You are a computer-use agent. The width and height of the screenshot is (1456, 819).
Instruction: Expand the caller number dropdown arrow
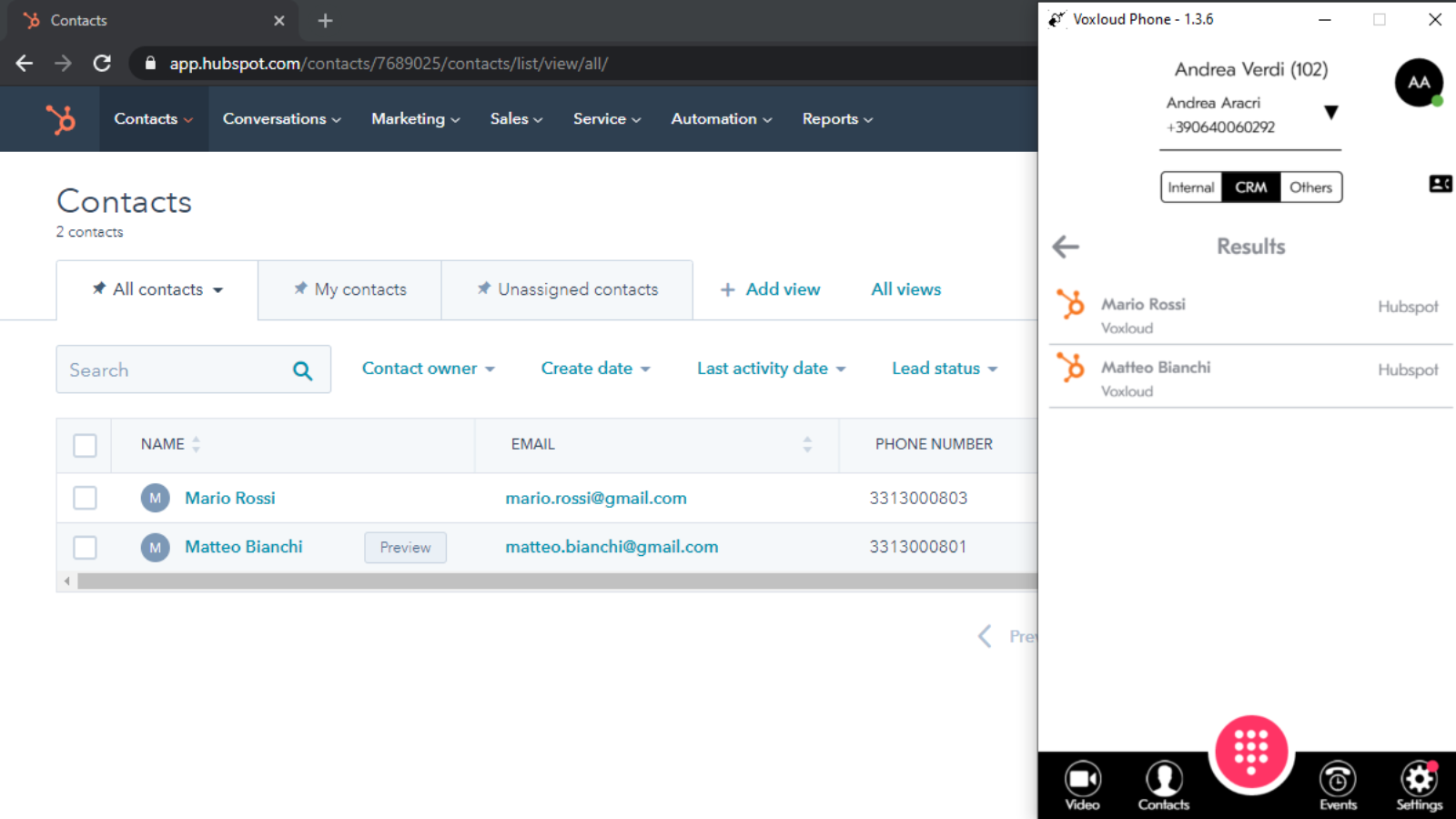pyautogui.click(x=1330, y=113)
